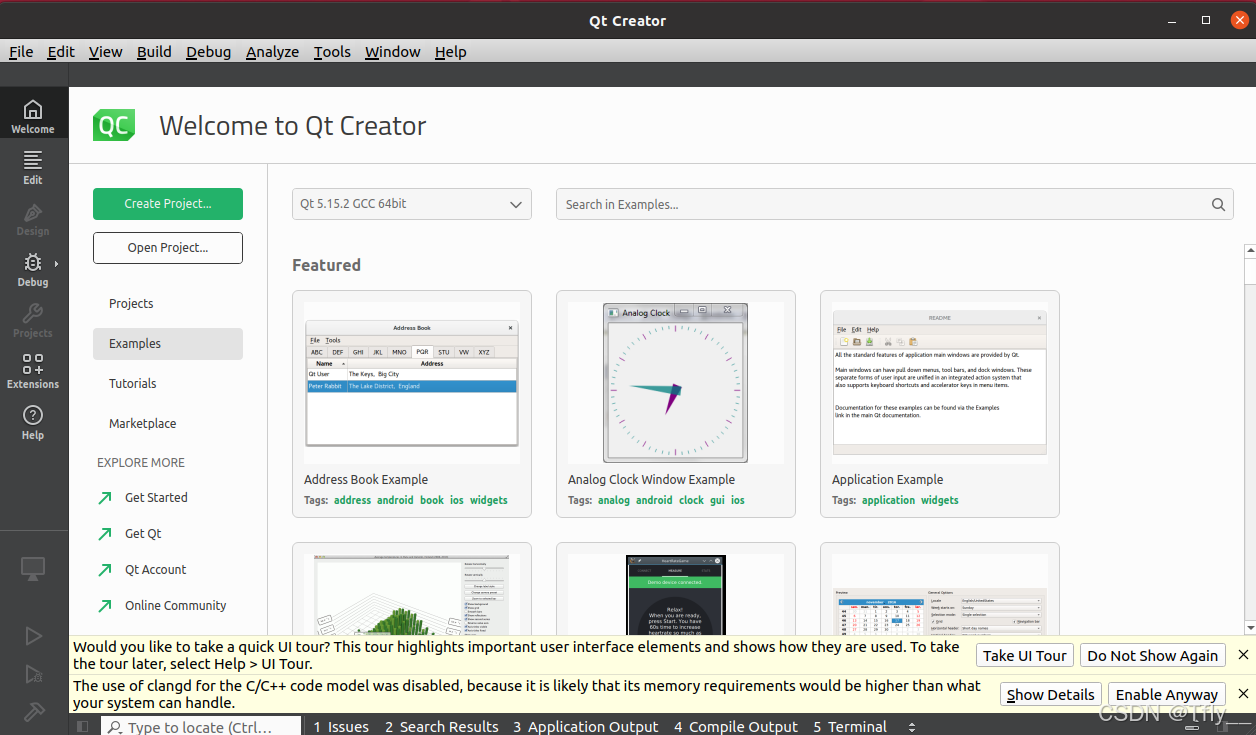Open Help mode in left sidebar

click(x=33, y=422)
